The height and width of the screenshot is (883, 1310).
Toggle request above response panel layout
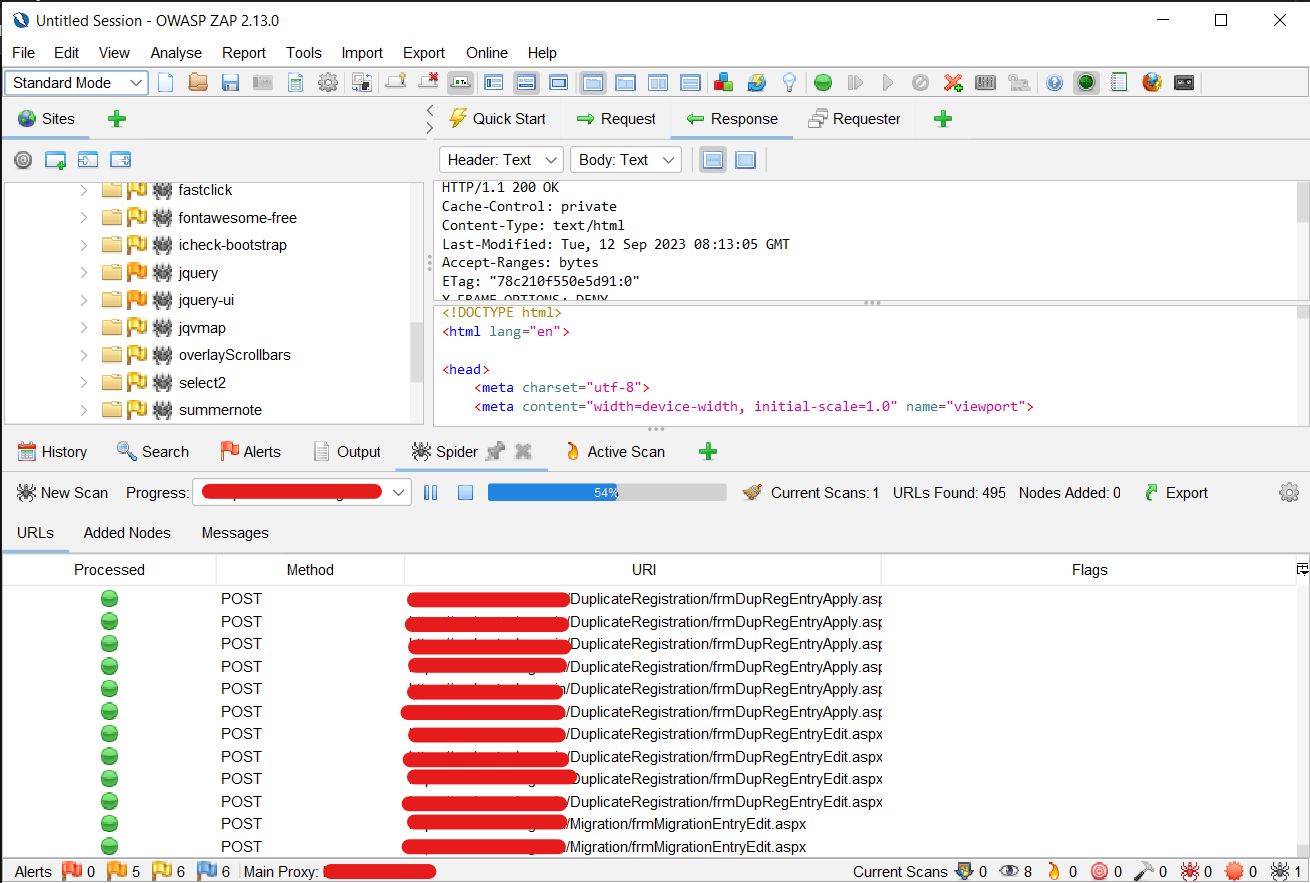pos(690,83)
